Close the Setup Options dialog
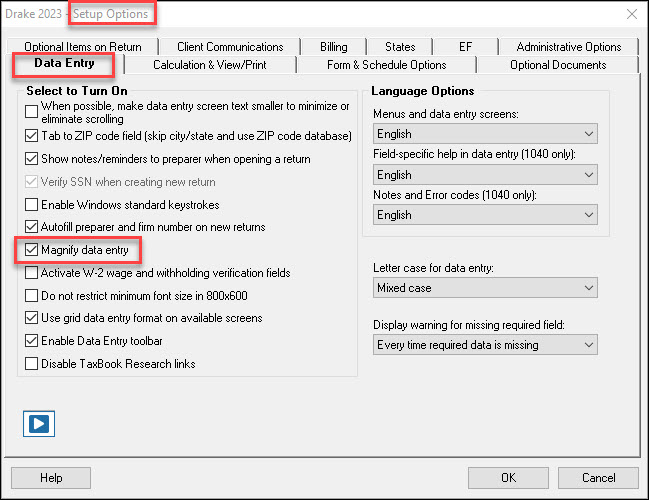649x500 pixels. pyautogui.click(x=632, y=14)
